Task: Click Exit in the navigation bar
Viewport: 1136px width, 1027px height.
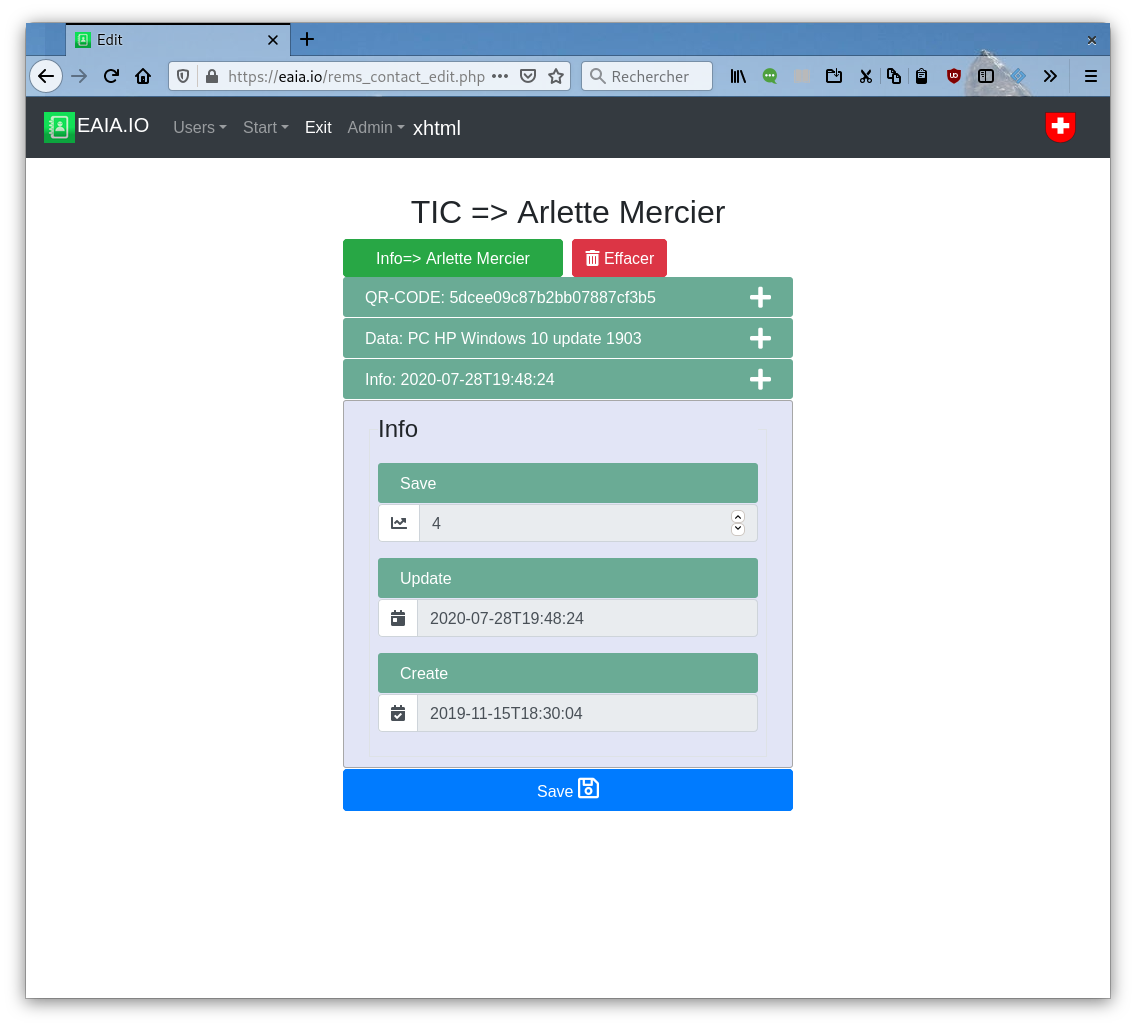Action: [318, 127]
